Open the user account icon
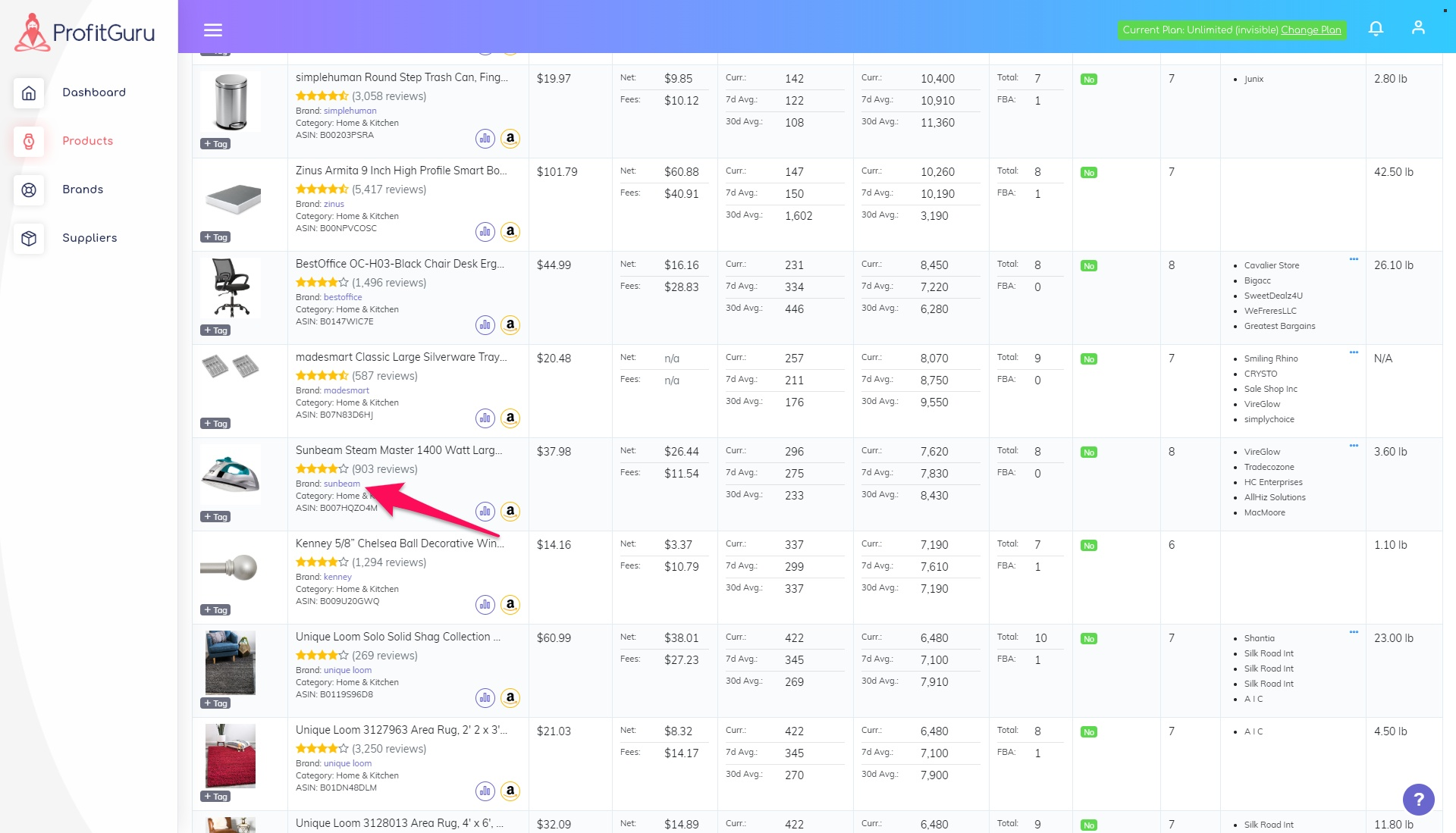Image resolution: width=1456 pixels, height=833 pixels. pyautogui.click(x=1418, y=28)
